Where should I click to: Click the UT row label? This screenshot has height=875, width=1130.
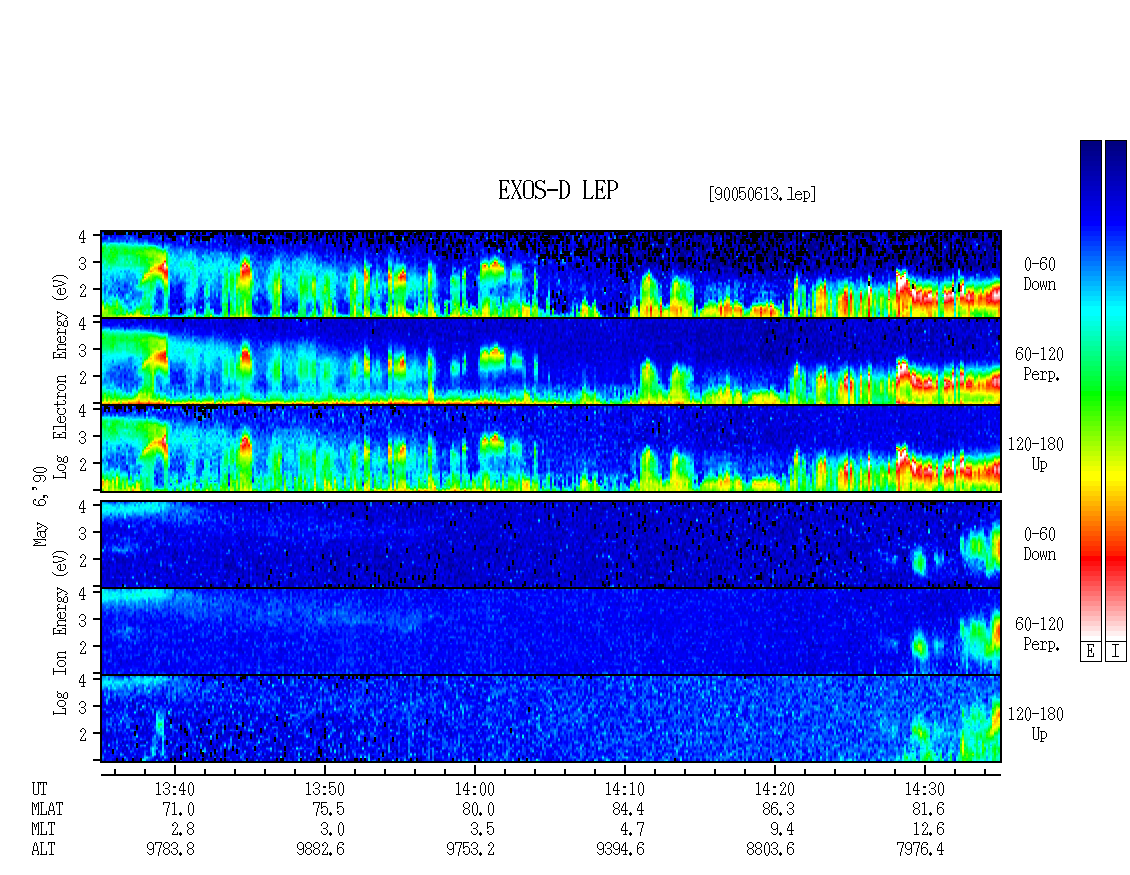tap(39, 789)
